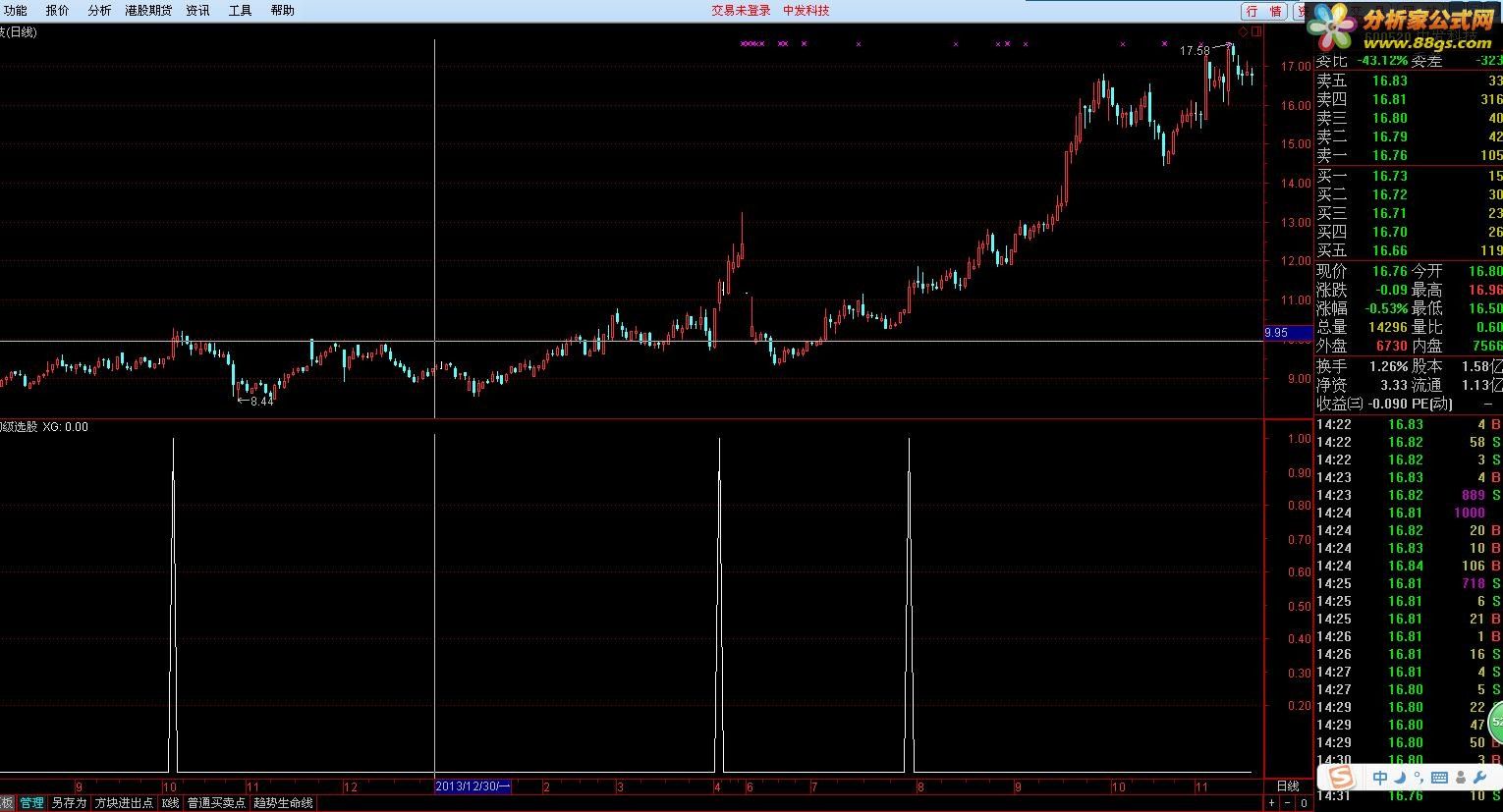Click the 14:31 16.76 latest trade row
The width and height of the screenshot is (1503, 812).
1409,796
